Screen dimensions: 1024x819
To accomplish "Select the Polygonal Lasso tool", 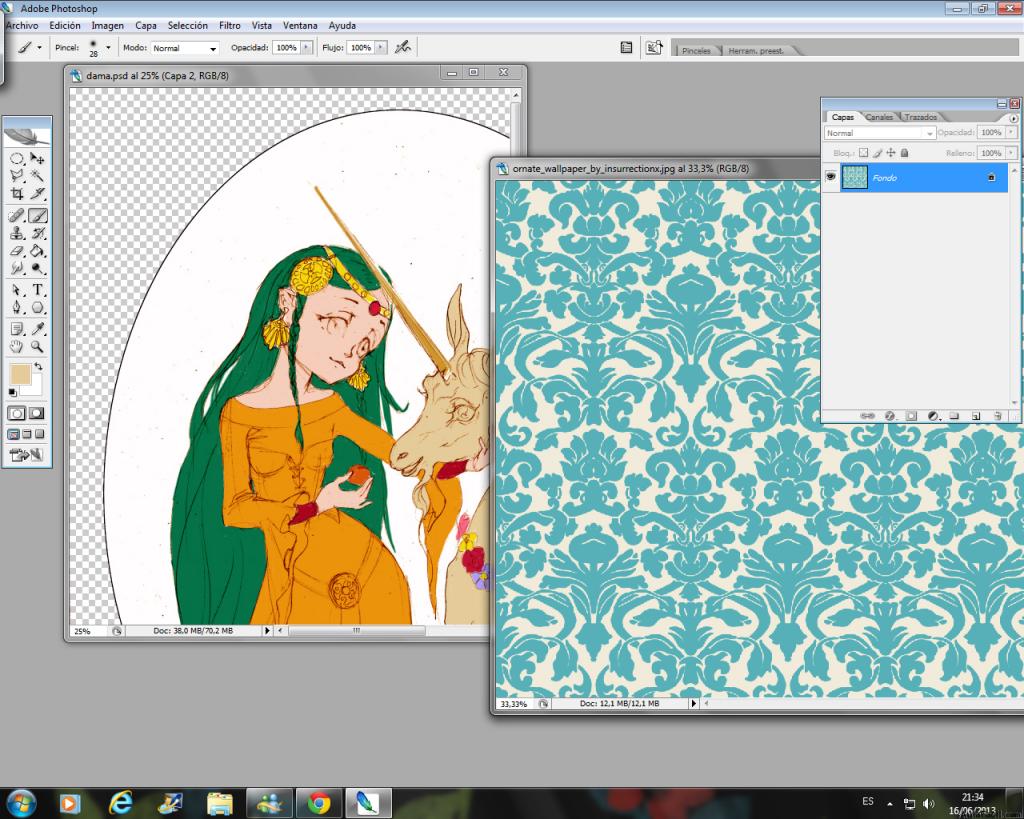I will click(x=17, y=175).
